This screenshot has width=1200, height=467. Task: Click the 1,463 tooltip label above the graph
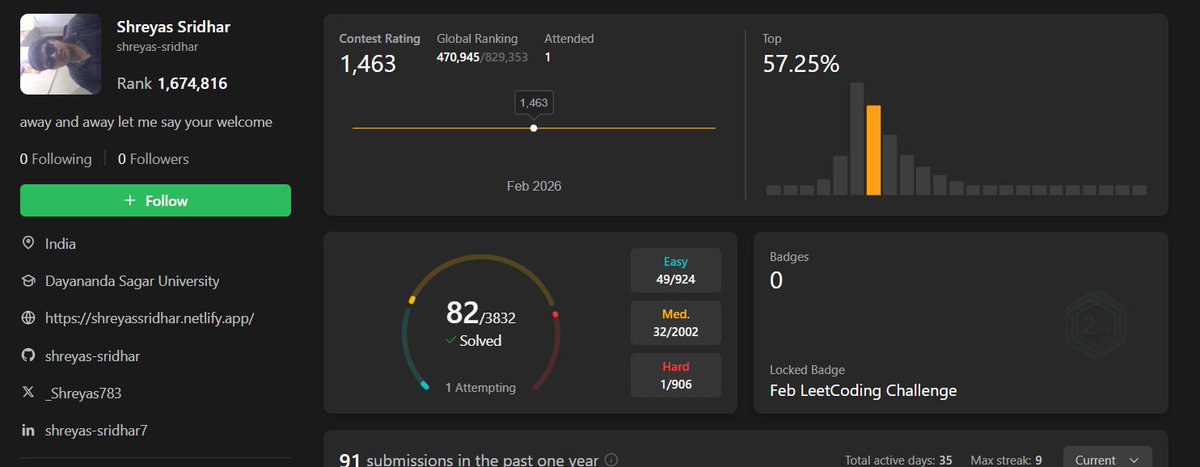(x=533, y=102)
